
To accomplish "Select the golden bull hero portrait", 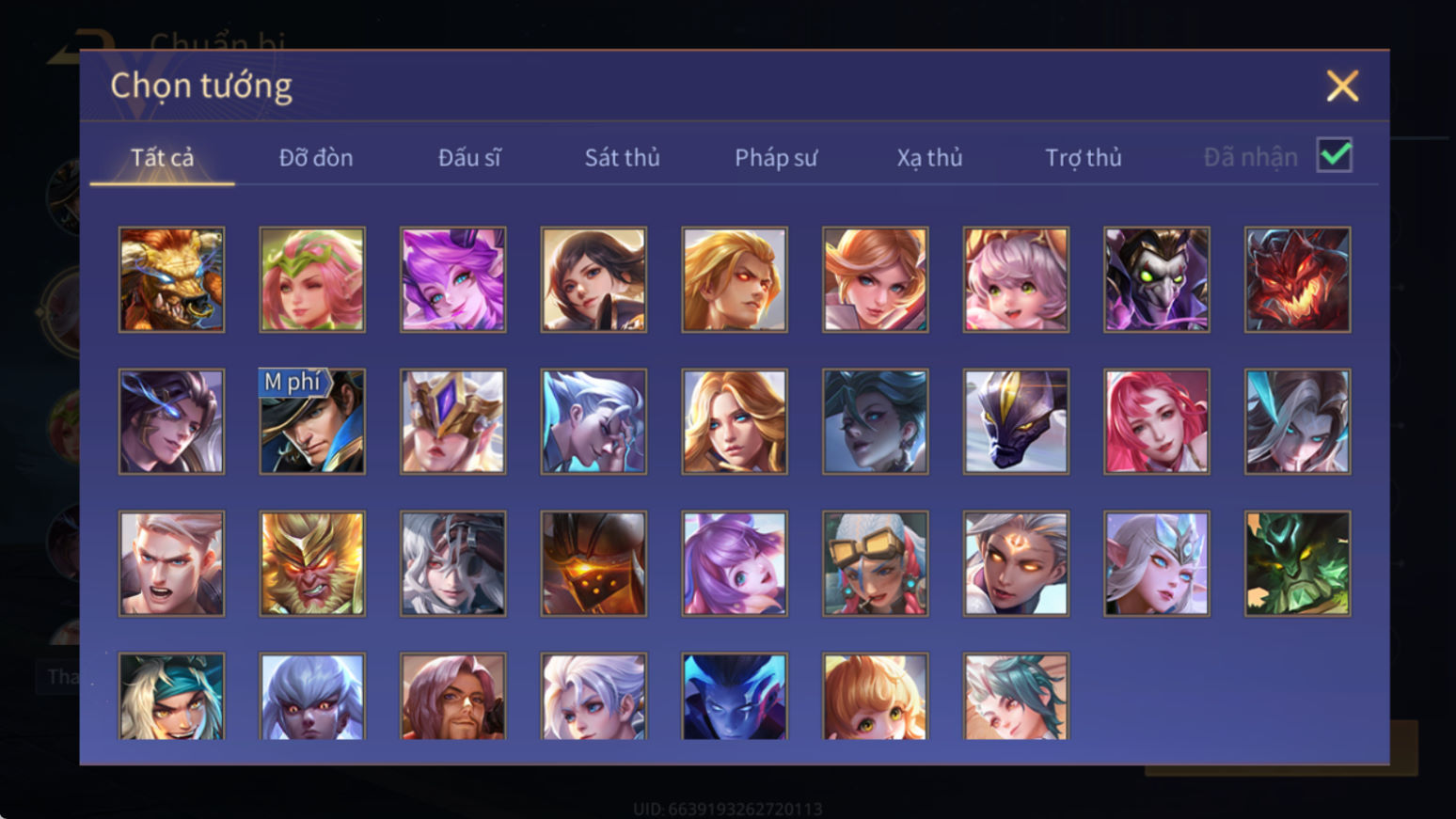I will (x=171, y=279).
